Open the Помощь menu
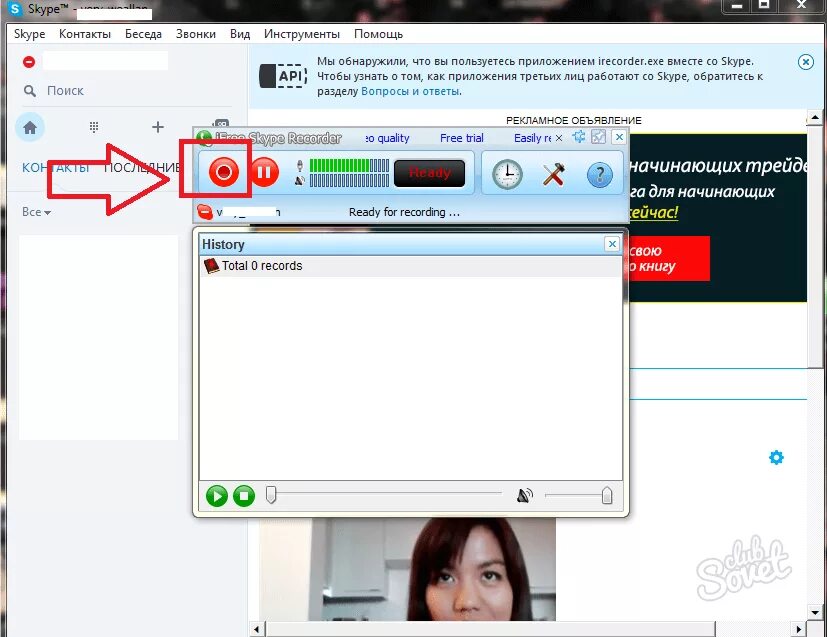This screenshot has width=827, height=637. click(379, 34)
